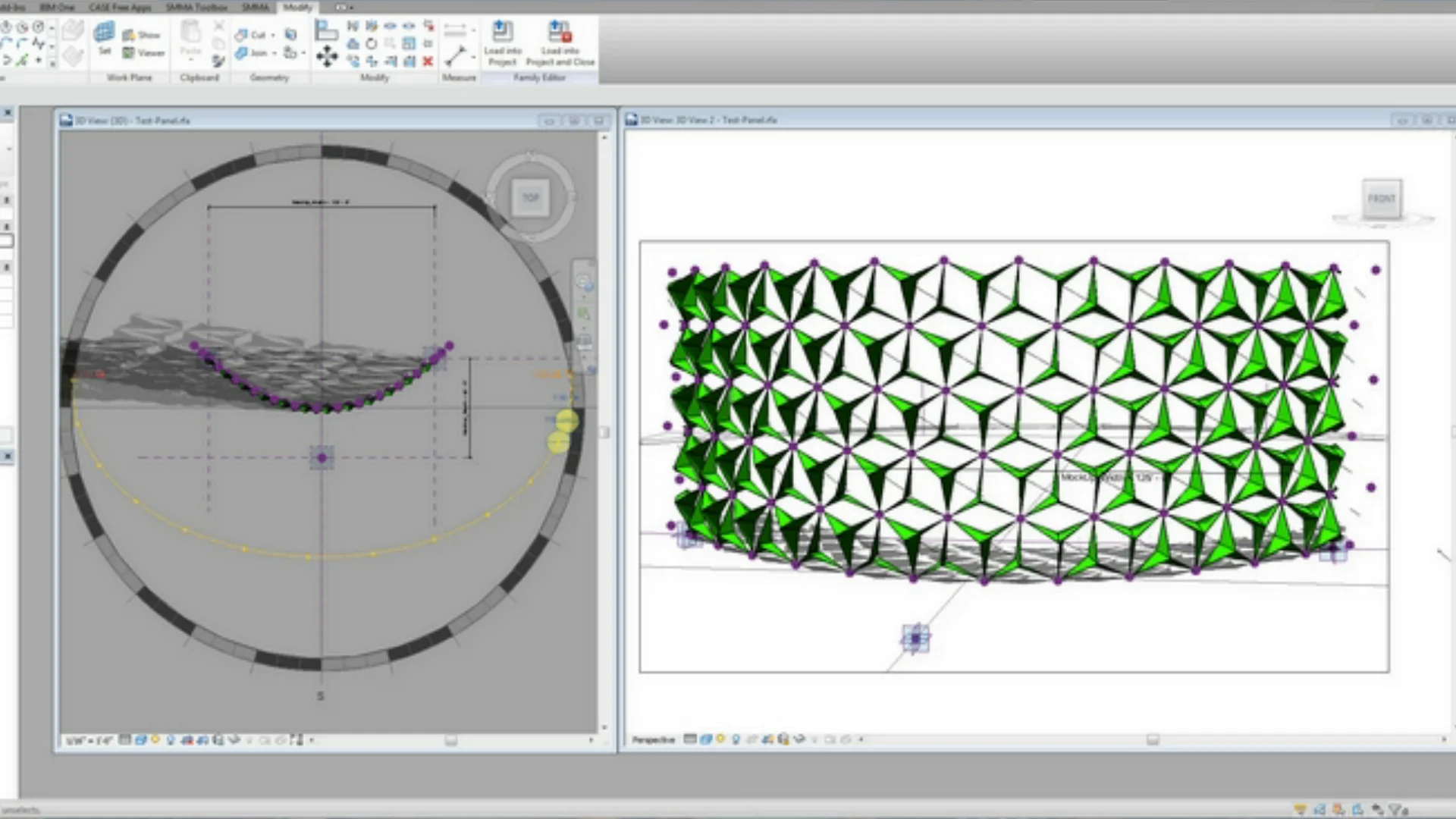Viewport: 1456px width, 819px height.
Task: Switch to the SMMA Toolbox ribbon tab
Action: click(199, 6)
